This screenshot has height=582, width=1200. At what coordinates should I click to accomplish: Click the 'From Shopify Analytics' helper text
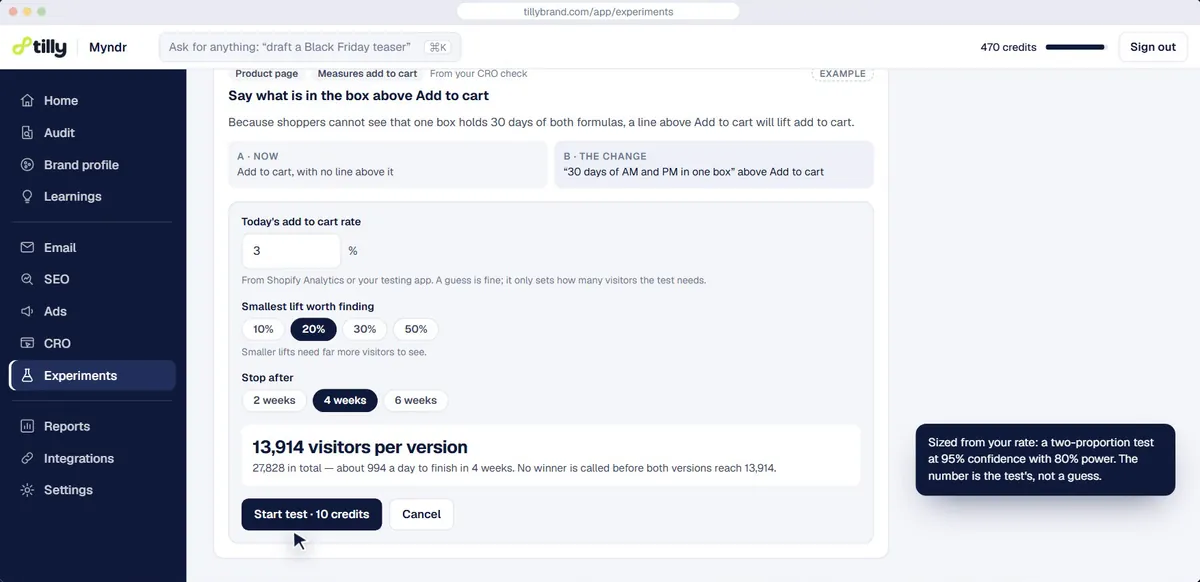coord(474,280)
